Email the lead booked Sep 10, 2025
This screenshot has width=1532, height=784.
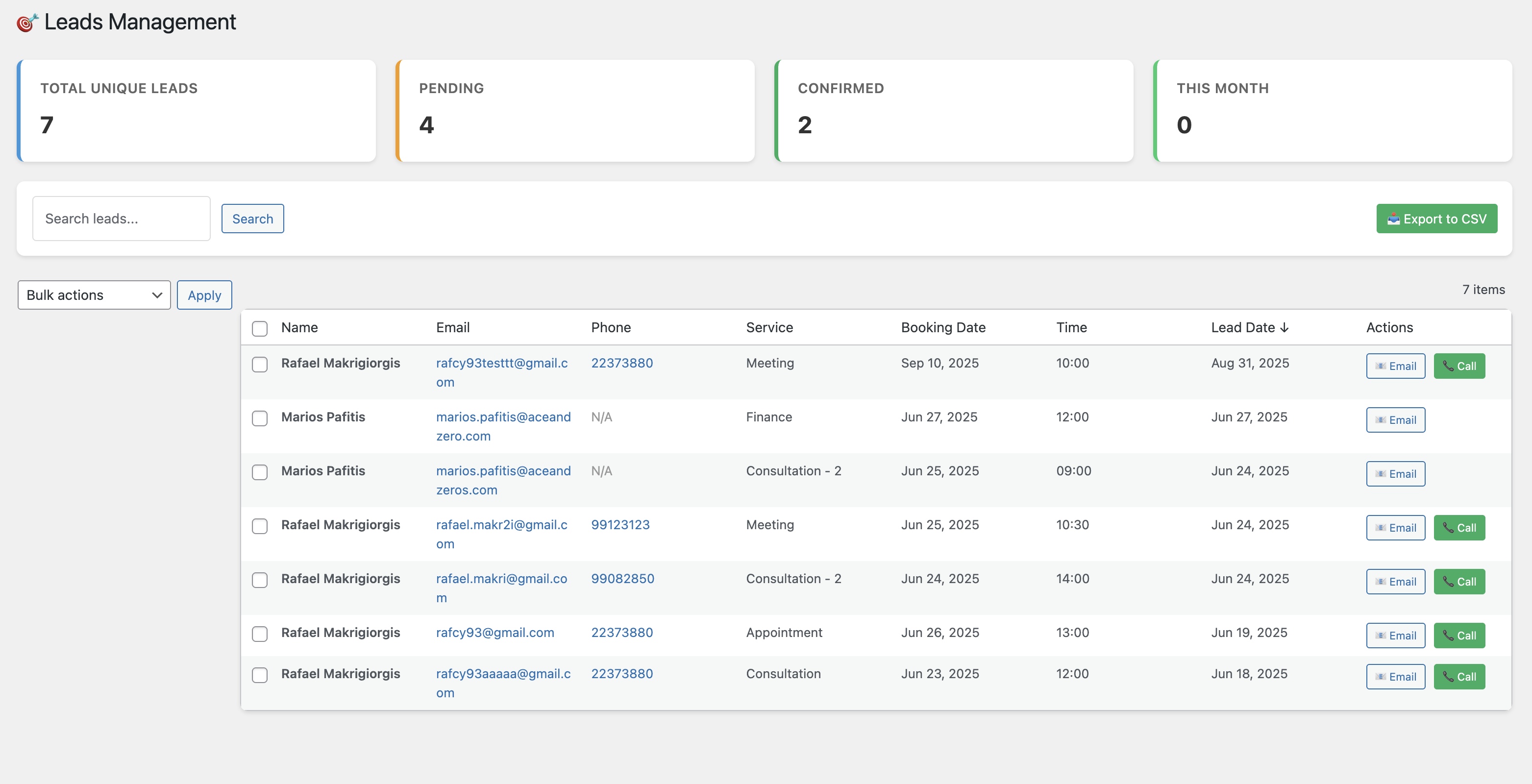1395,366
